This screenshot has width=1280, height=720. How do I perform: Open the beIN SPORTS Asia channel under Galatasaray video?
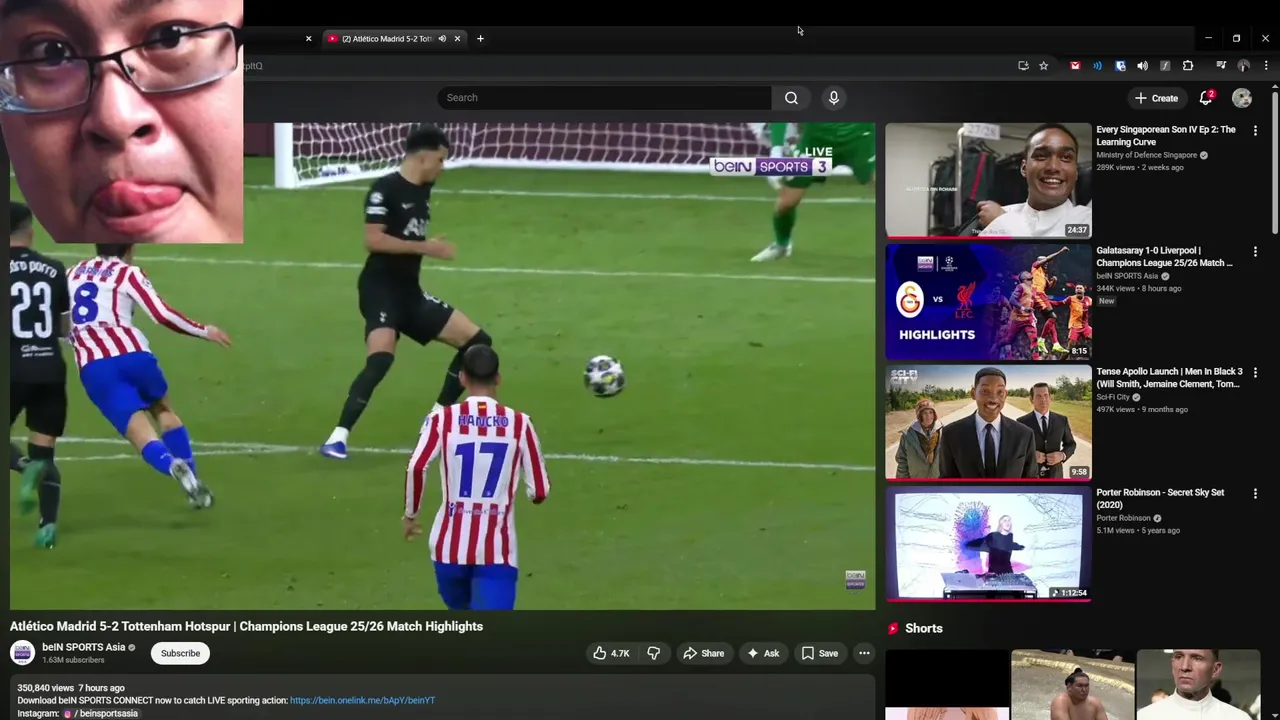pos(1127,276)
